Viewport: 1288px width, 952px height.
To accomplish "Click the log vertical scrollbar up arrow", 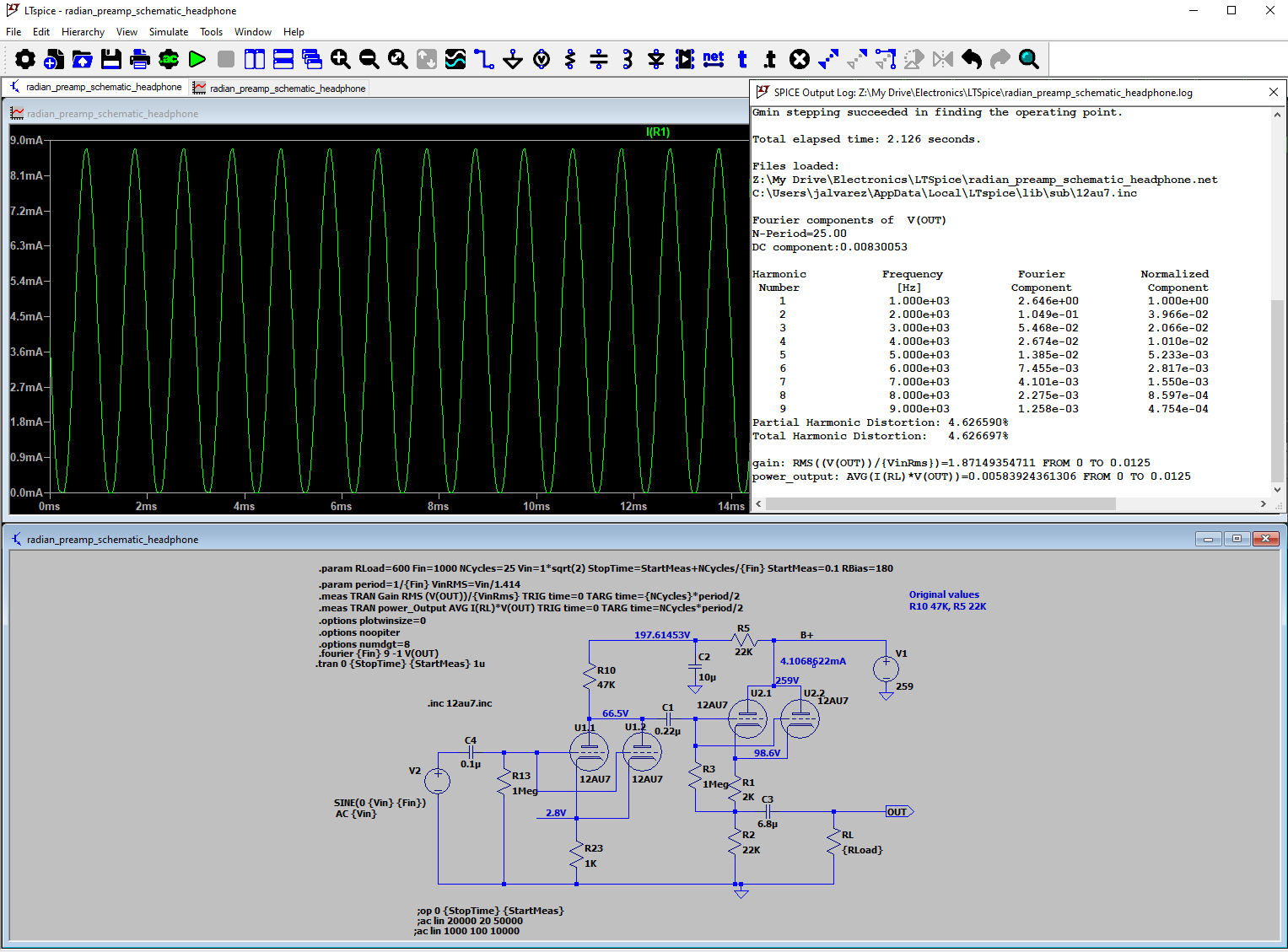I will point(1277,113).
